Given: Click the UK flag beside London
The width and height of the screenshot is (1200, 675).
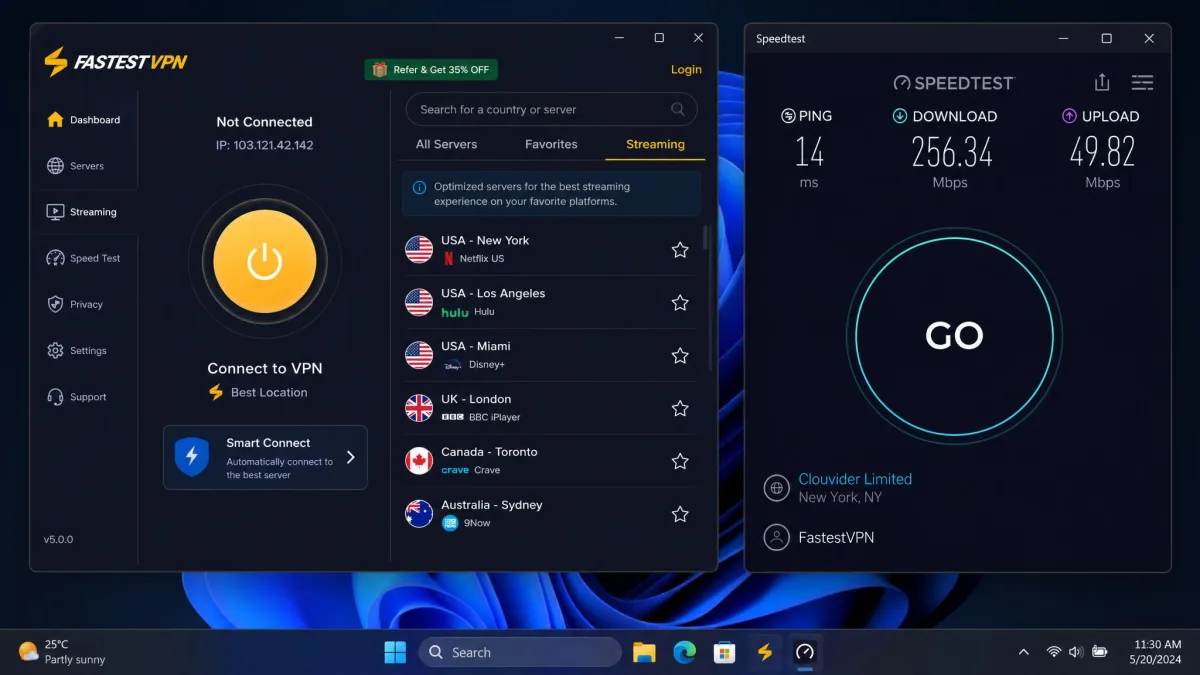Looking at the screenshot, I should (x=419, y=408).
